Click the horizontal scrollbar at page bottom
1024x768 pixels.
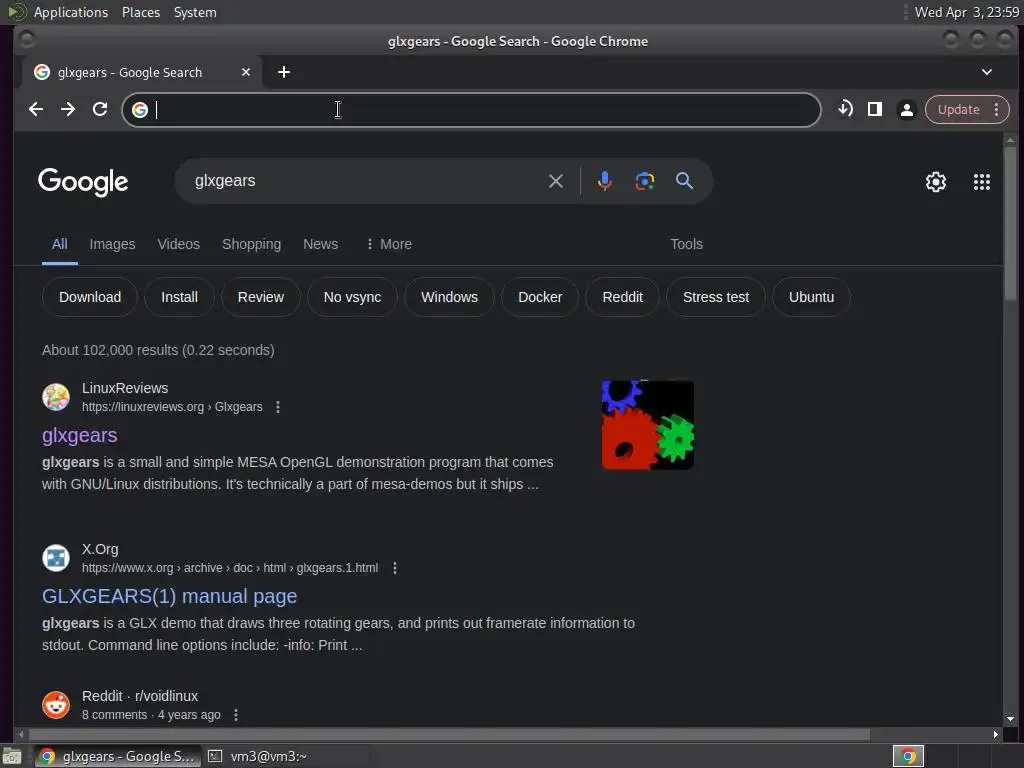pyautogui.click(x=447, y=735)
